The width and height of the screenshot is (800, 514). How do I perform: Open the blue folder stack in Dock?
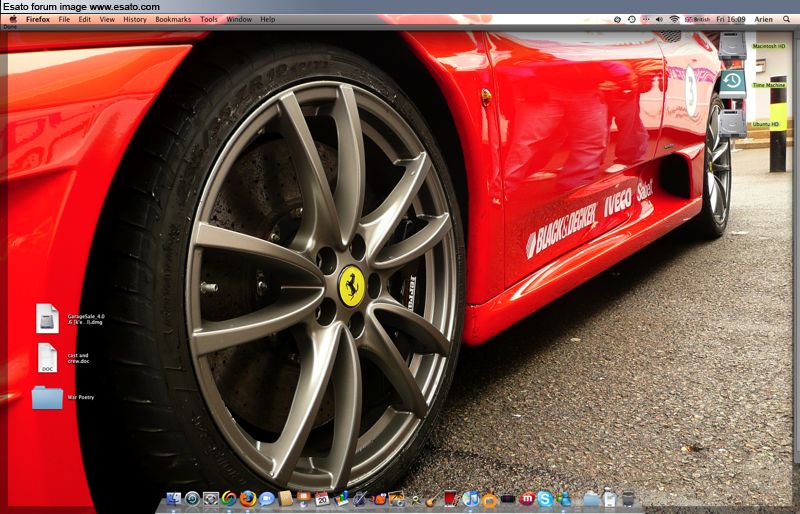click(x=591, y=499)
